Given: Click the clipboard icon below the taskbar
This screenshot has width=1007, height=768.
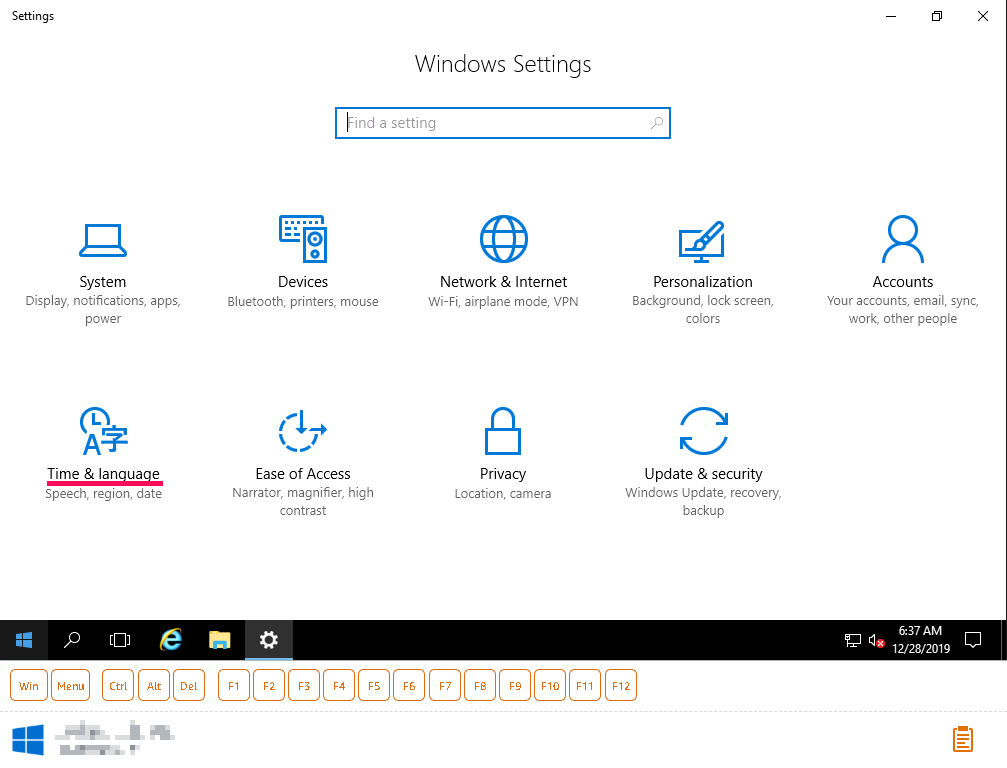Looking at the screenshot, I should (x=963, y=739).
